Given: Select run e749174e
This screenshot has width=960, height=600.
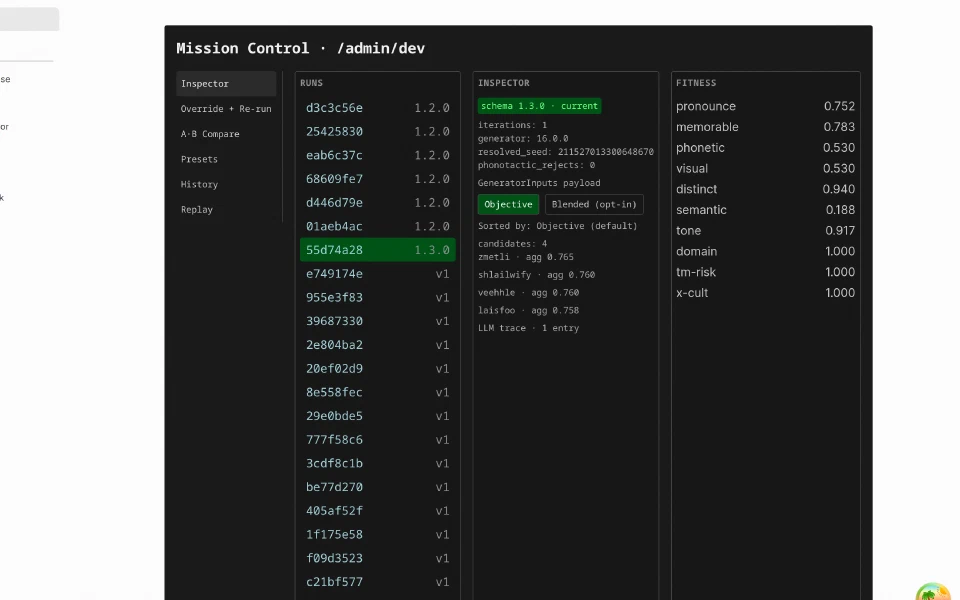Looking at the screenshot, I should click(x=378, y=274).
